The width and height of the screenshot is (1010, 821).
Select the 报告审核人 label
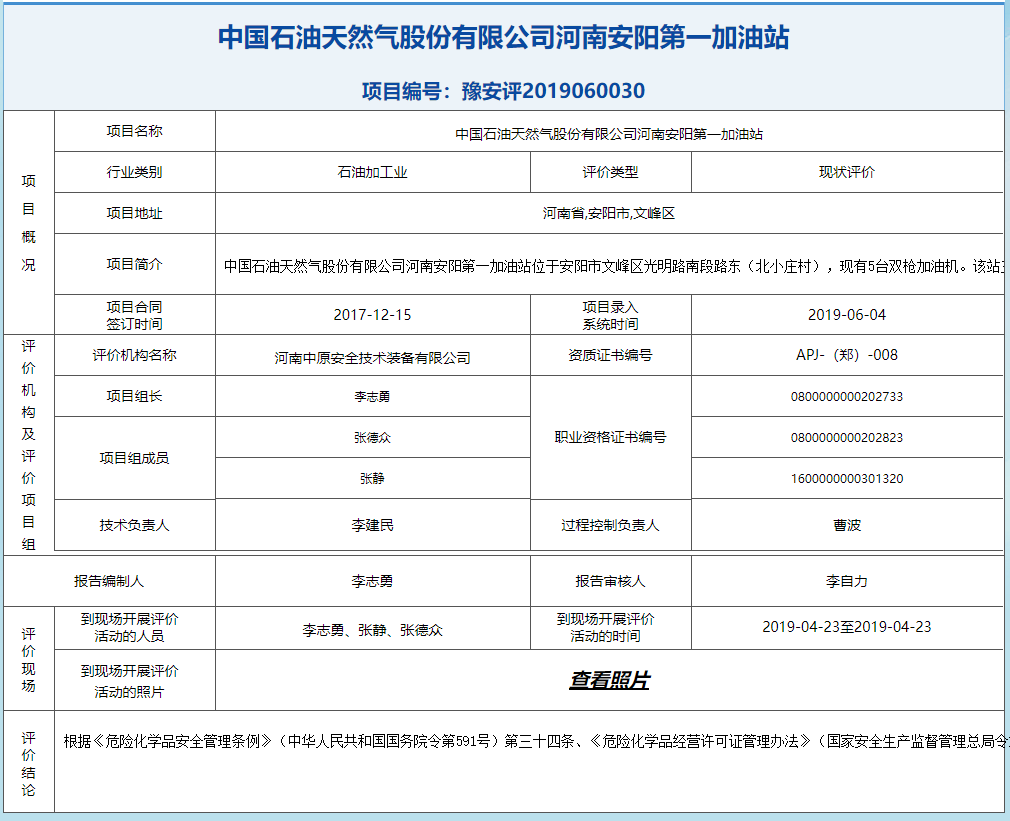tap(611, 581)
